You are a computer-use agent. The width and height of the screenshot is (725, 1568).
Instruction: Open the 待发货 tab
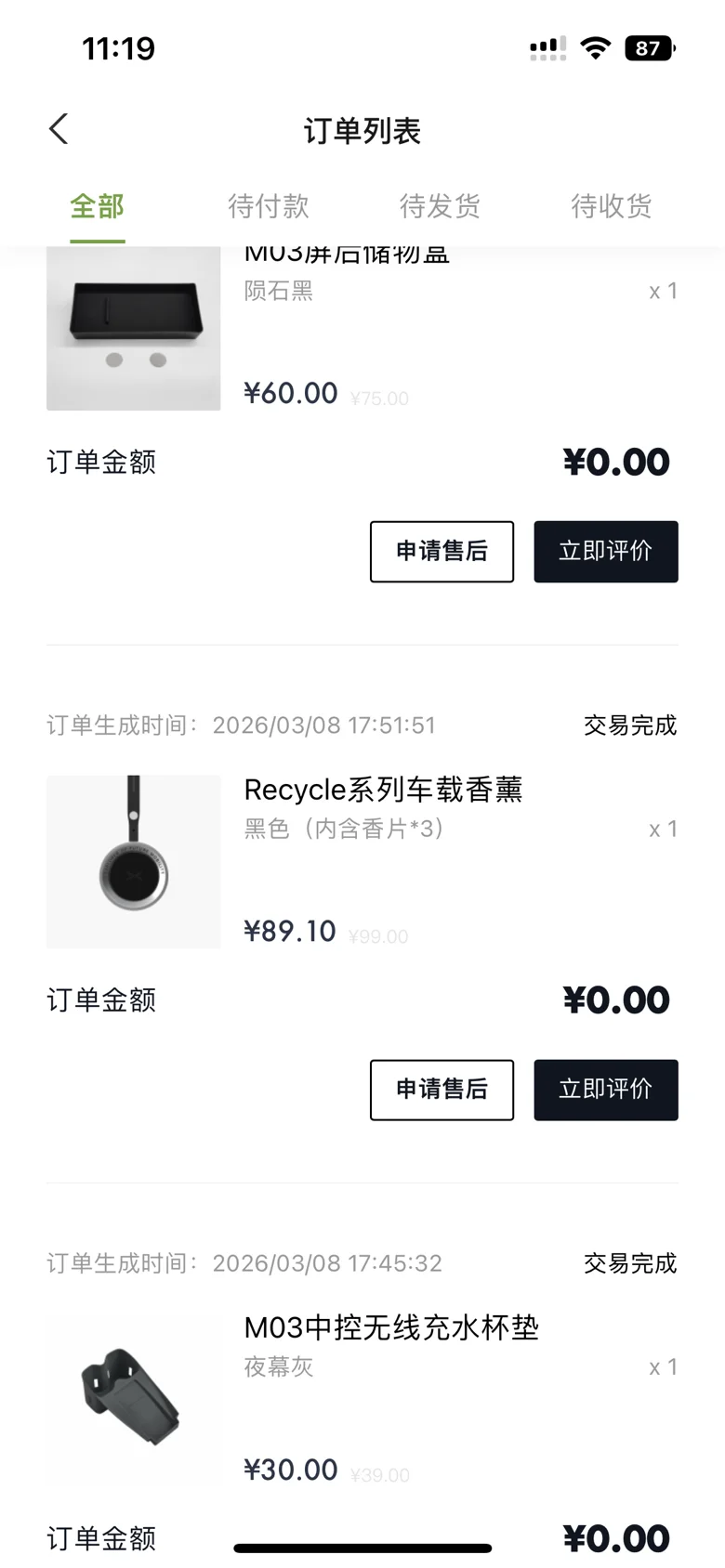click(440, 206)
